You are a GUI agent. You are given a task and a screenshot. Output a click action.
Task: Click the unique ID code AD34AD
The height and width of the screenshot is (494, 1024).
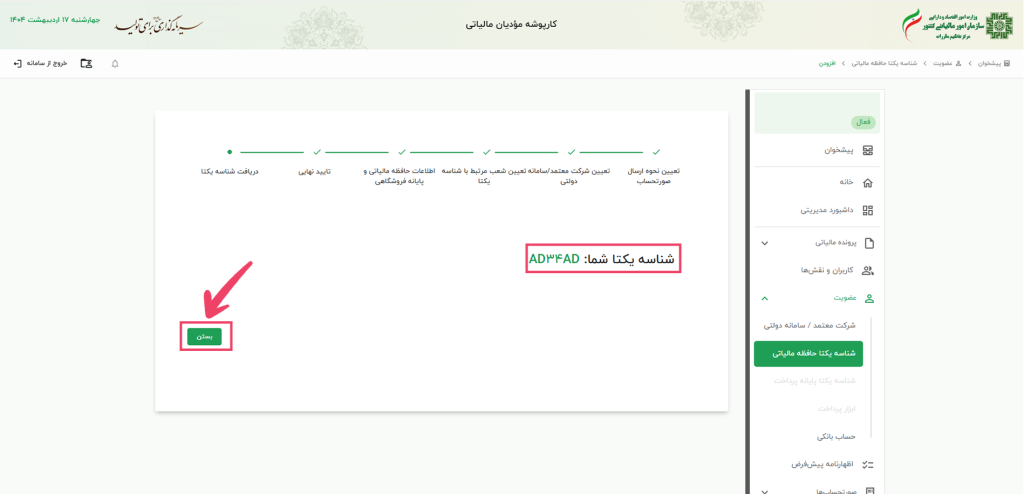(x=554, y=259)
